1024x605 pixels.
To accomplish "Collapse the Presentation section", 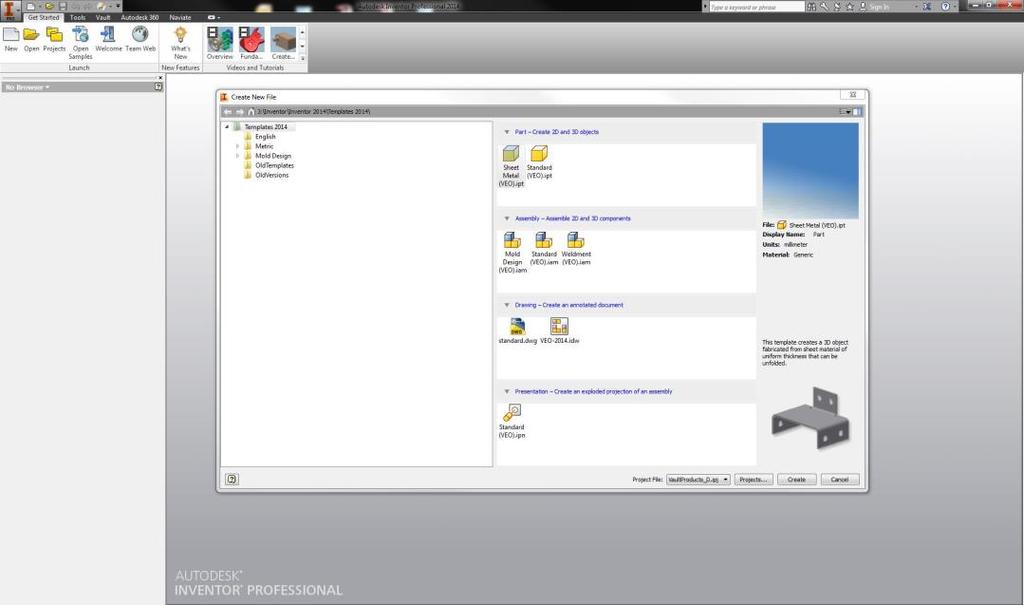I will (x=507, y=391).
